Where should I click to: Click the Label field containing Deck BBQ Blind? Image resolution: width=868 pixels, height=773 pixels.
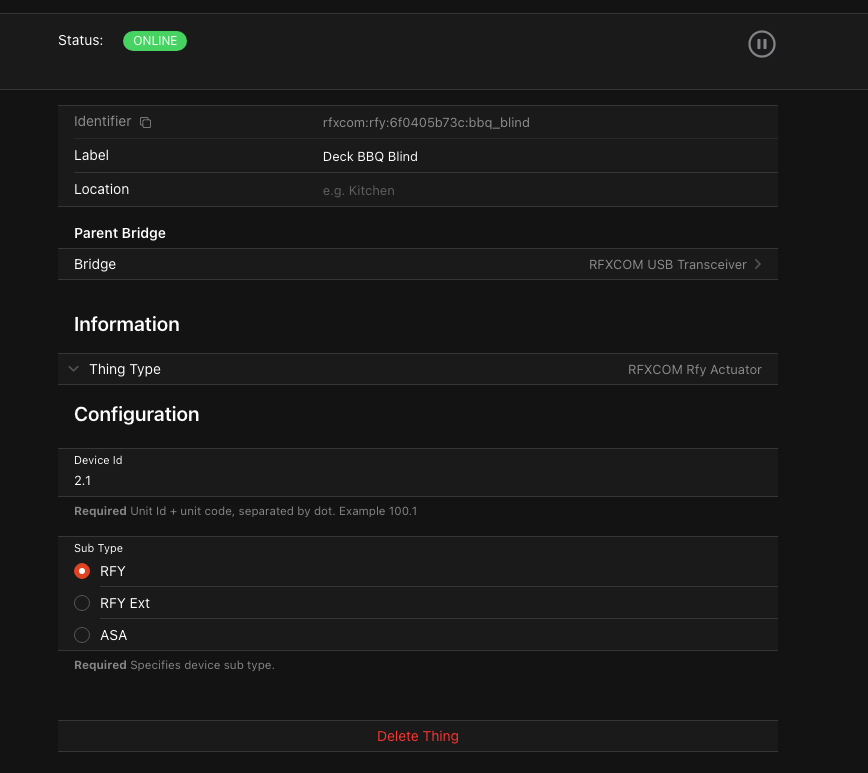[x=370, y=156]
